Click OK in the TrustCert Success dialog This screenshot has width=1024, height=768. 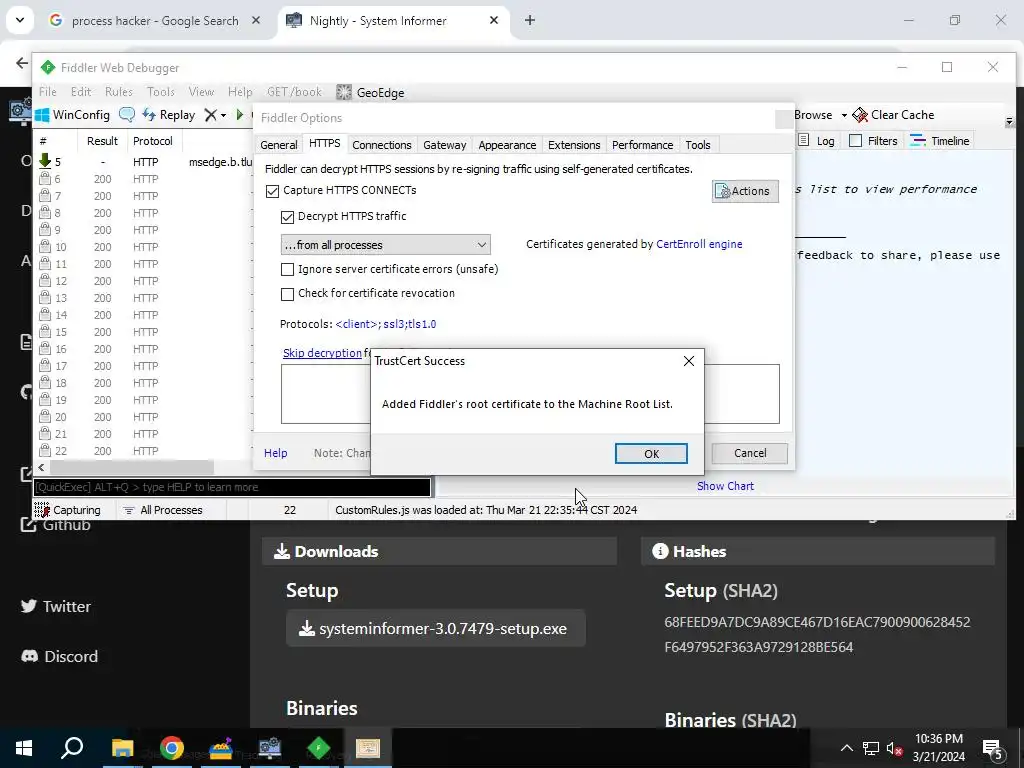pos(651,453)
